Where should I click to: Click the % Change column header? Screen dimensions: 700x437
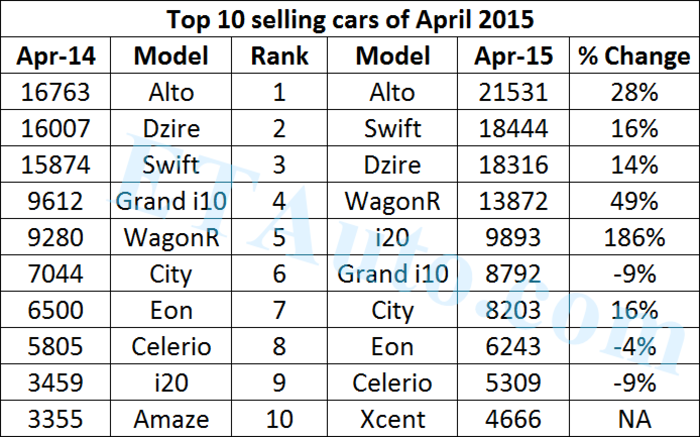(x=633, y=56)
